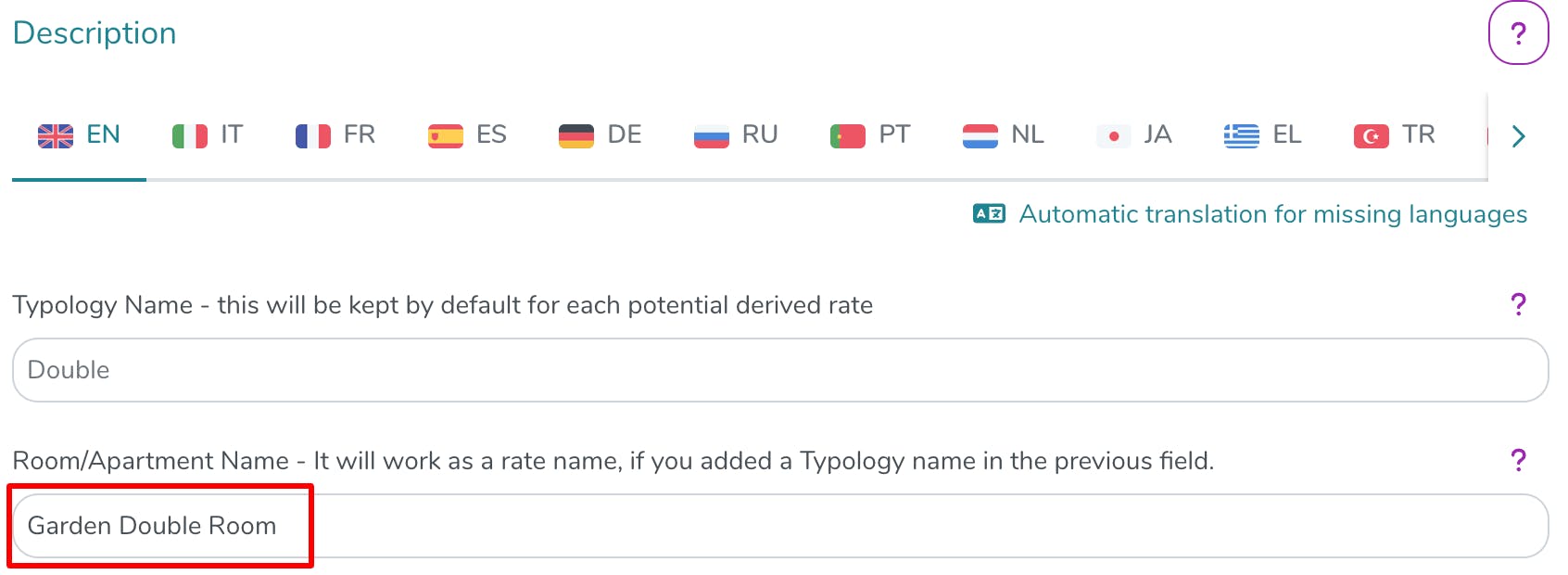
Task: Click the Italian flag icon
Action: pos(190,136)
